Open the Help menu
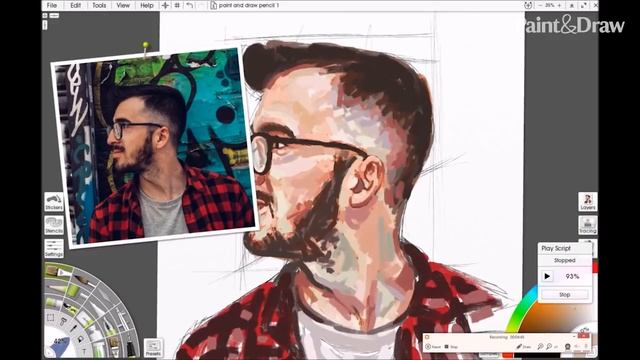The image size is (640, 360). [147, 5]
